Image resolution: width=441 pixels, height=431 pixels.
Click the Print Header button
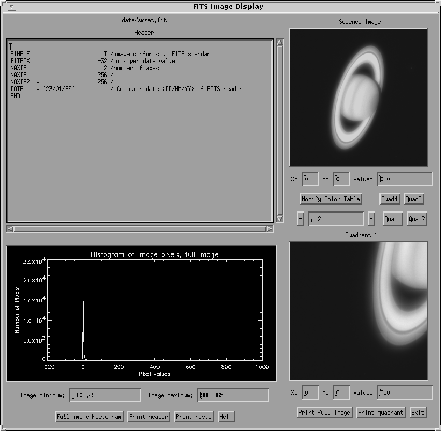click(x=149, y=417)
